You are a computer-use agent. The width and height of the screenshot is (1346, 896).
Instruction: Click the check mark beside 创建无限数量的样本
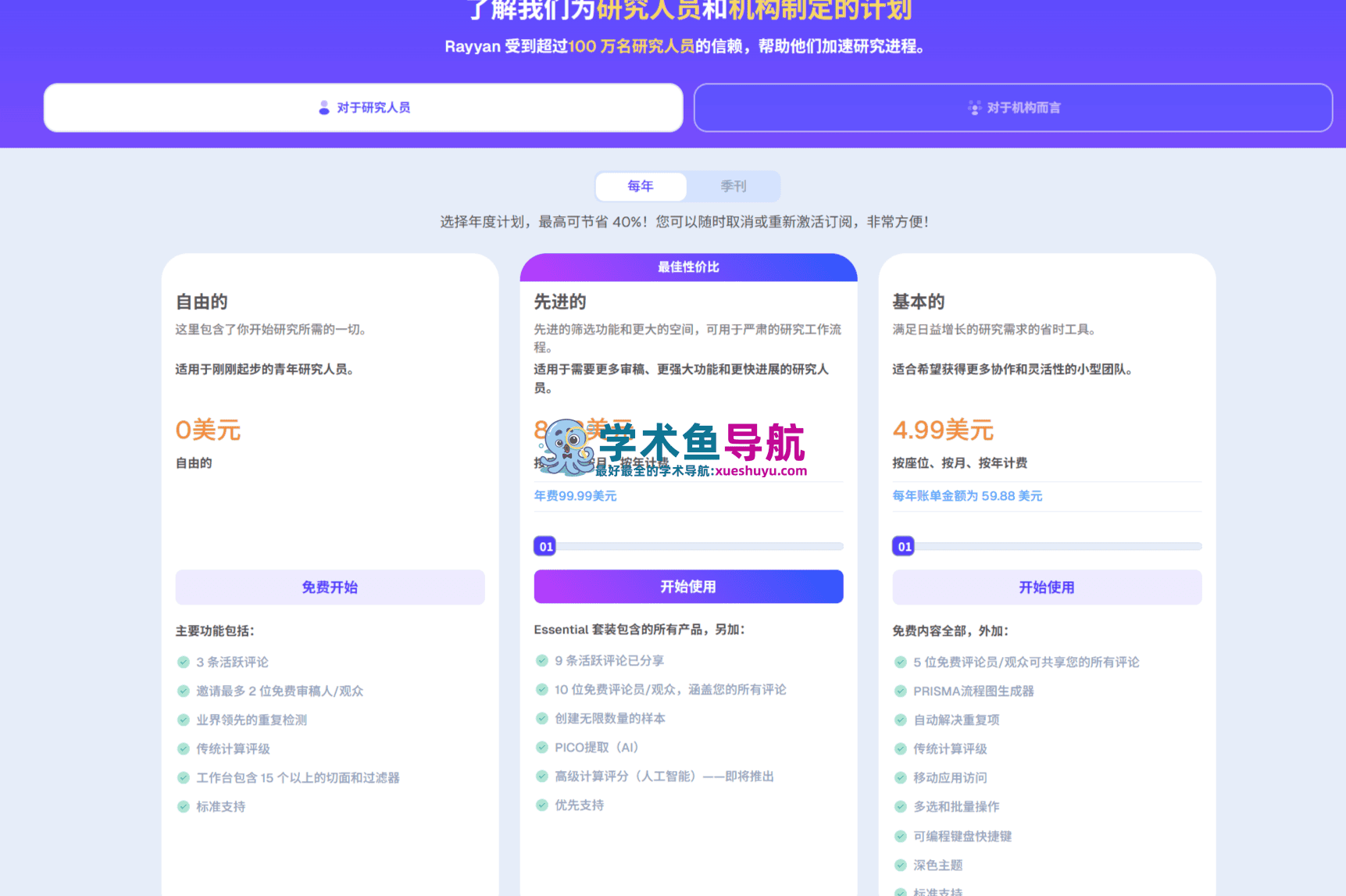(542, 719)
